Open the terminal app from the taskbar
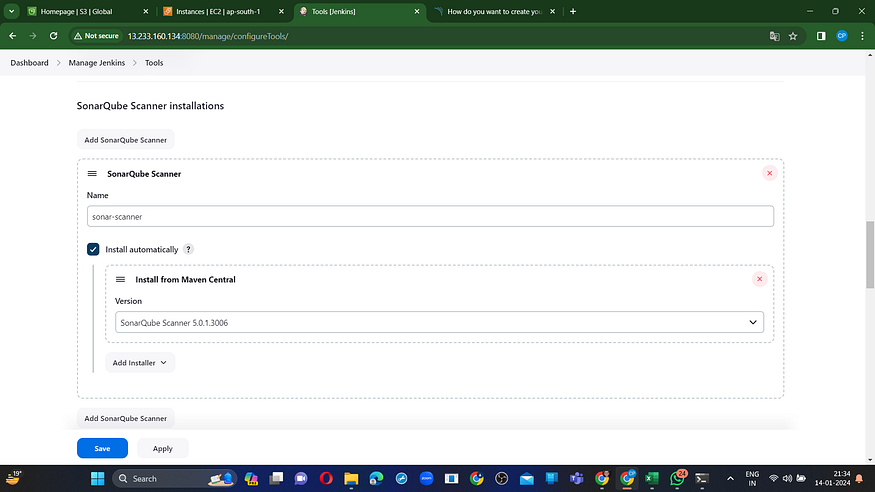The height and width of the screenshot is (492, 875). (702, 479)
